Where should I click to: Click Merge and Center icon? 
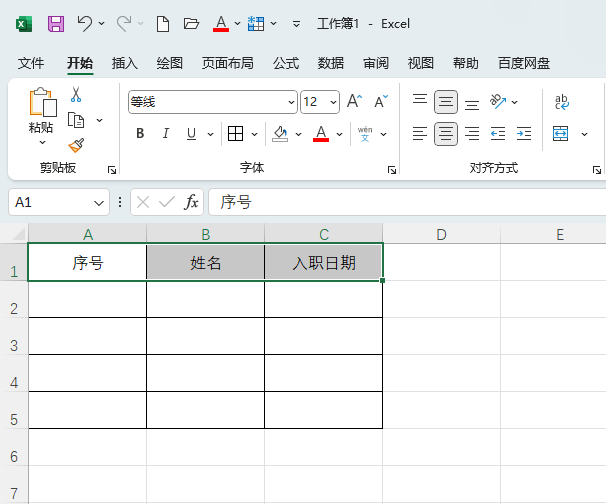(x=560, y=134)
